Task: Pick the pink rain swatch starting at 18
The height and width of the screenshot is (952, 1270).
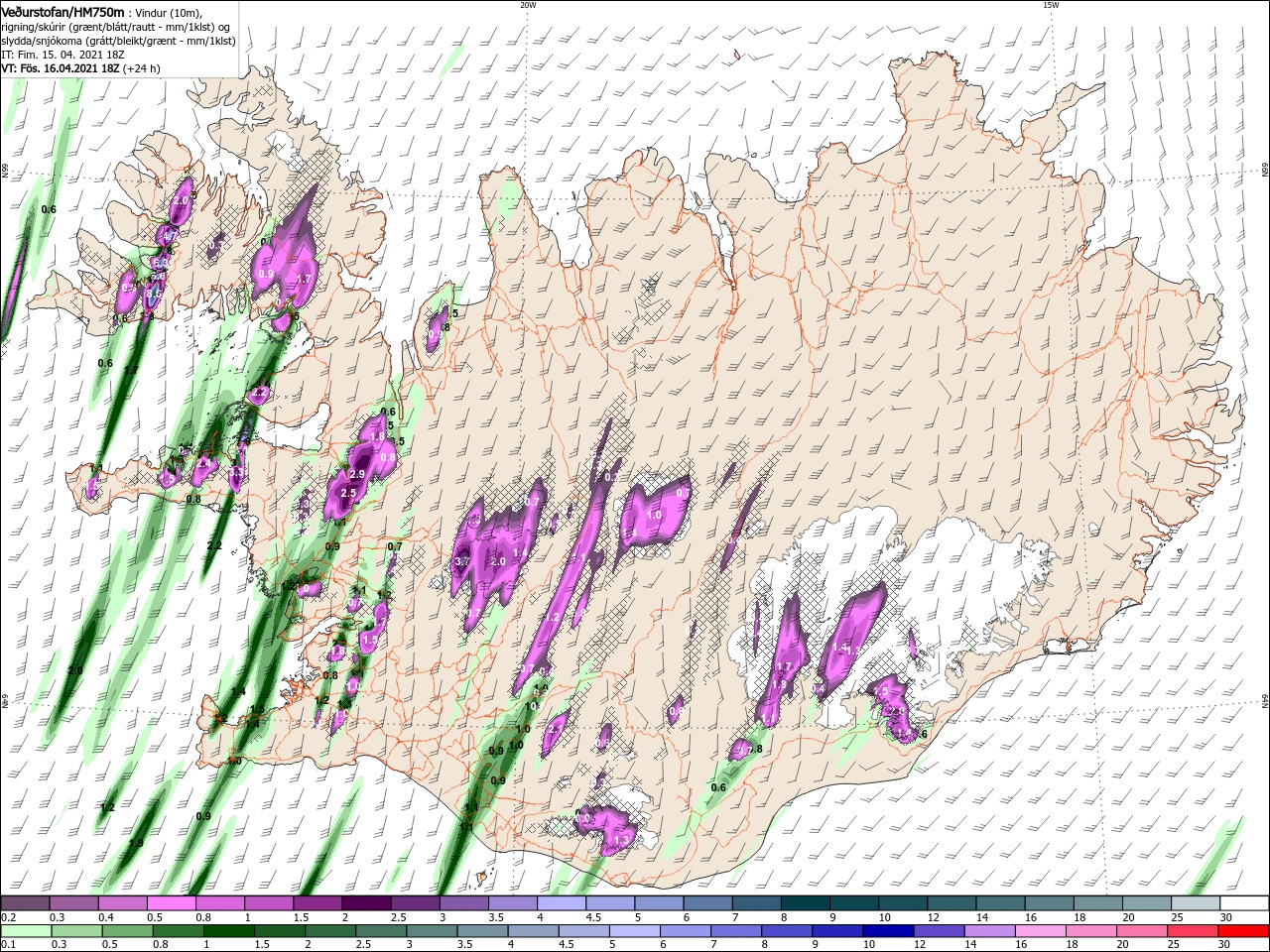Action: tap(1090, 931)
